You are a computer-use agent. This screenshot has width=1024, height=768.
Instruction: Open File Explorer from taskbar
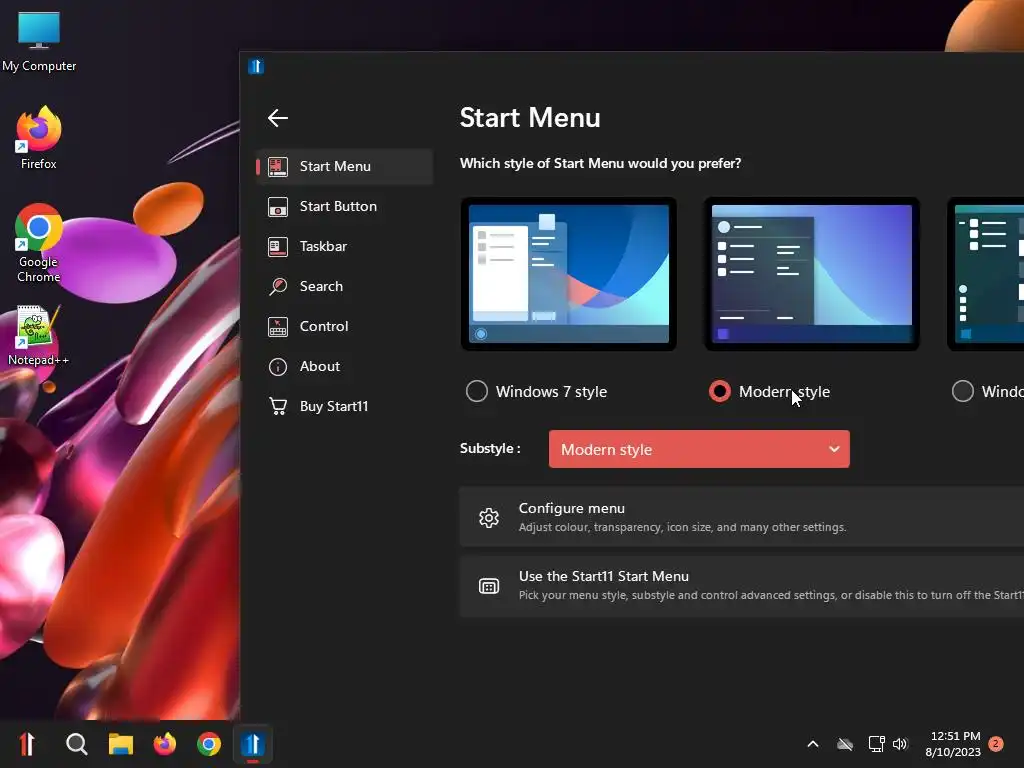121,744
